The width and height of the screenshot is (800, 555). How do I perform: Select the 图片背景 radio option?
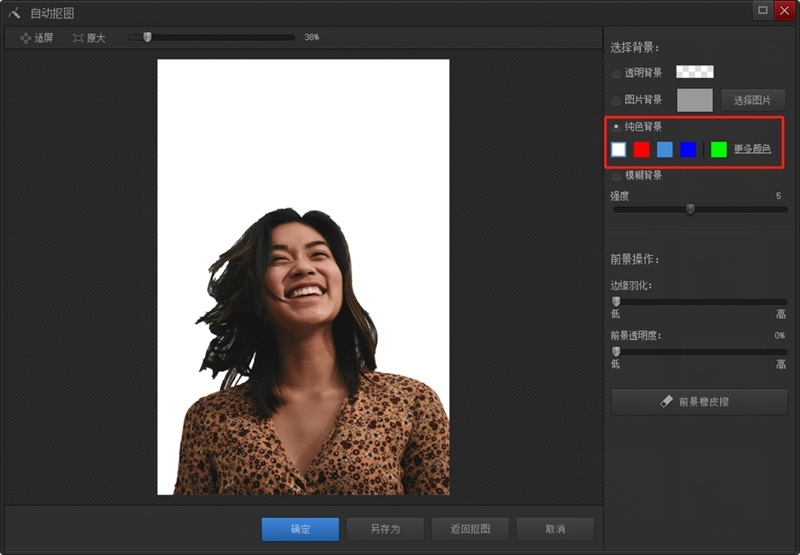(616, 100)
